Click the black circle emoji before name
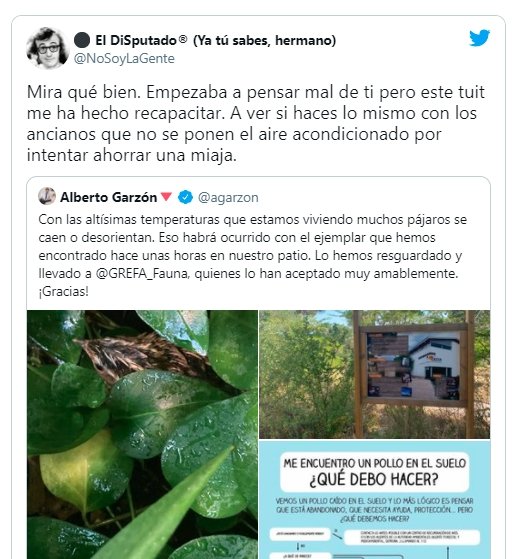 click(x=82, y=40)
